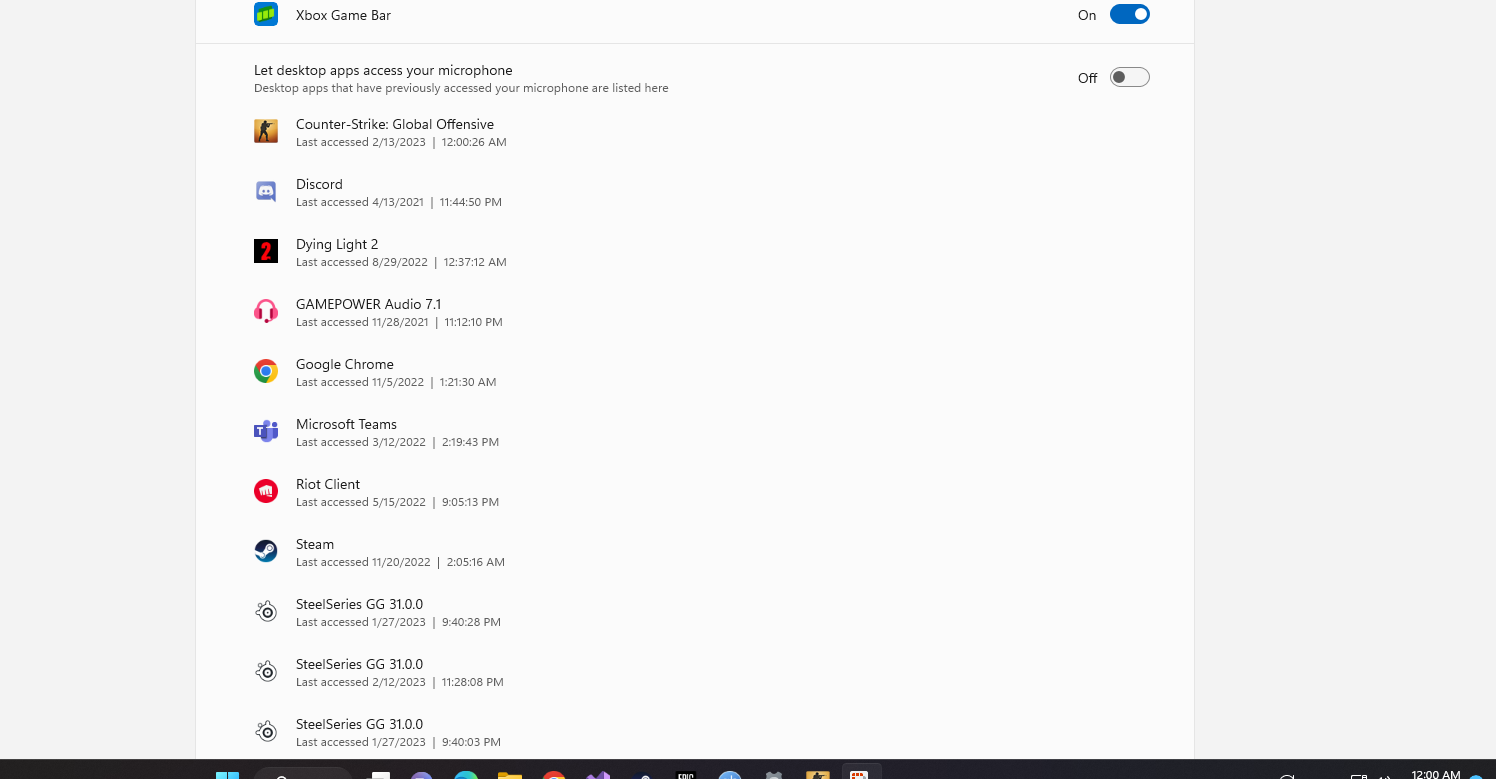Click the Discord app icon
Screen dimensions: 1496x779
point(266,191)
